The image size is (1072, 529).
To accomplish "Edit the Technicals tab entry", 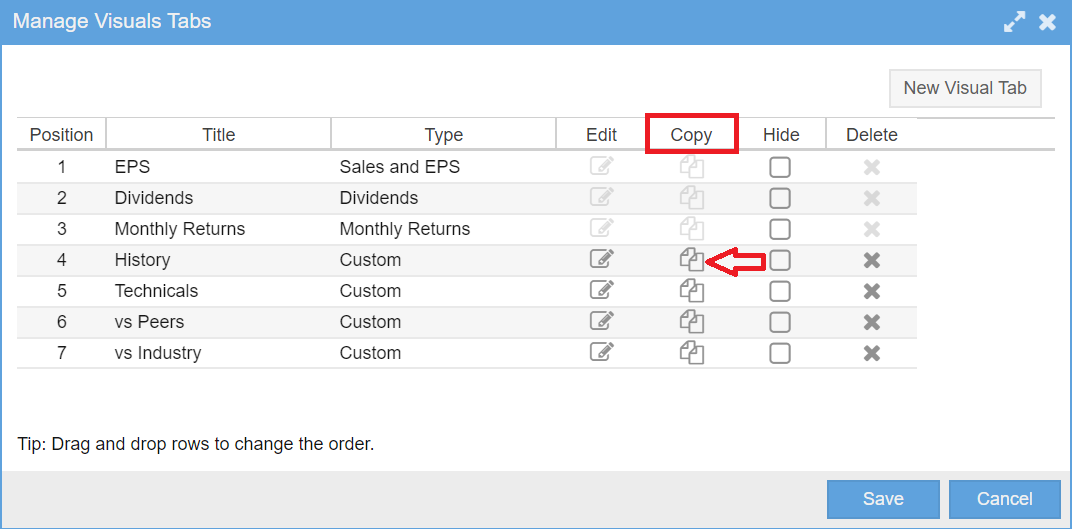I will [x=602, y=290].
